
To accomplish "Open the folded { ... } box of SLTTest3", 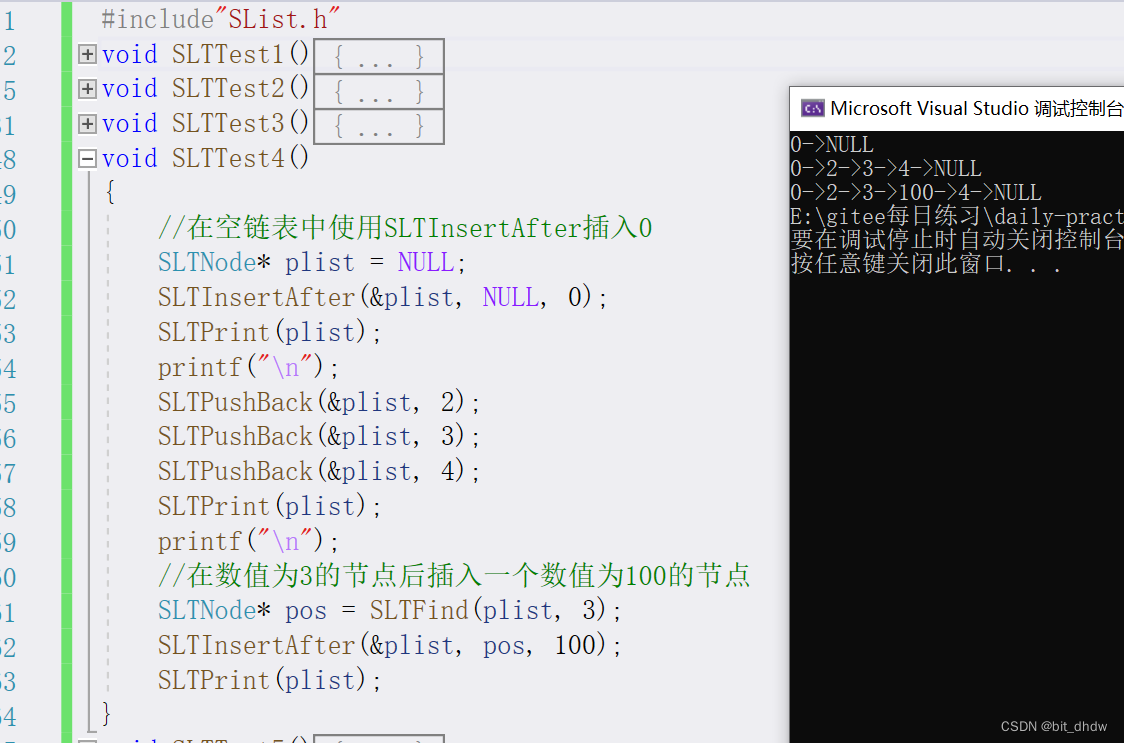I will point(378,126).
